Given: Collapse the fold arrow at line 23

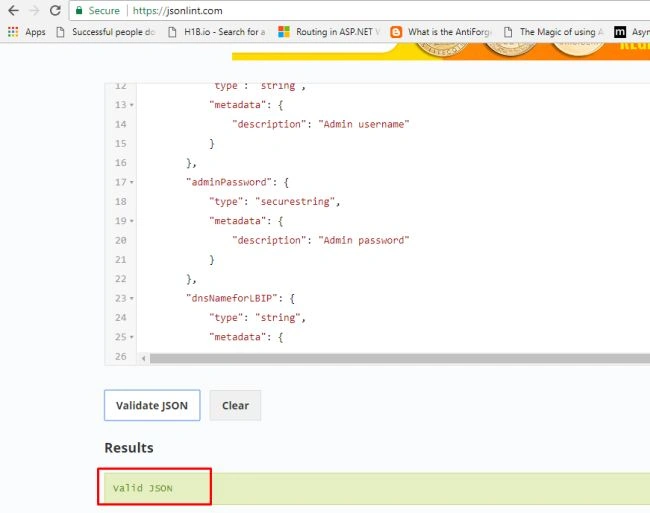Looking at the screenshot, I should click(131, 298).
